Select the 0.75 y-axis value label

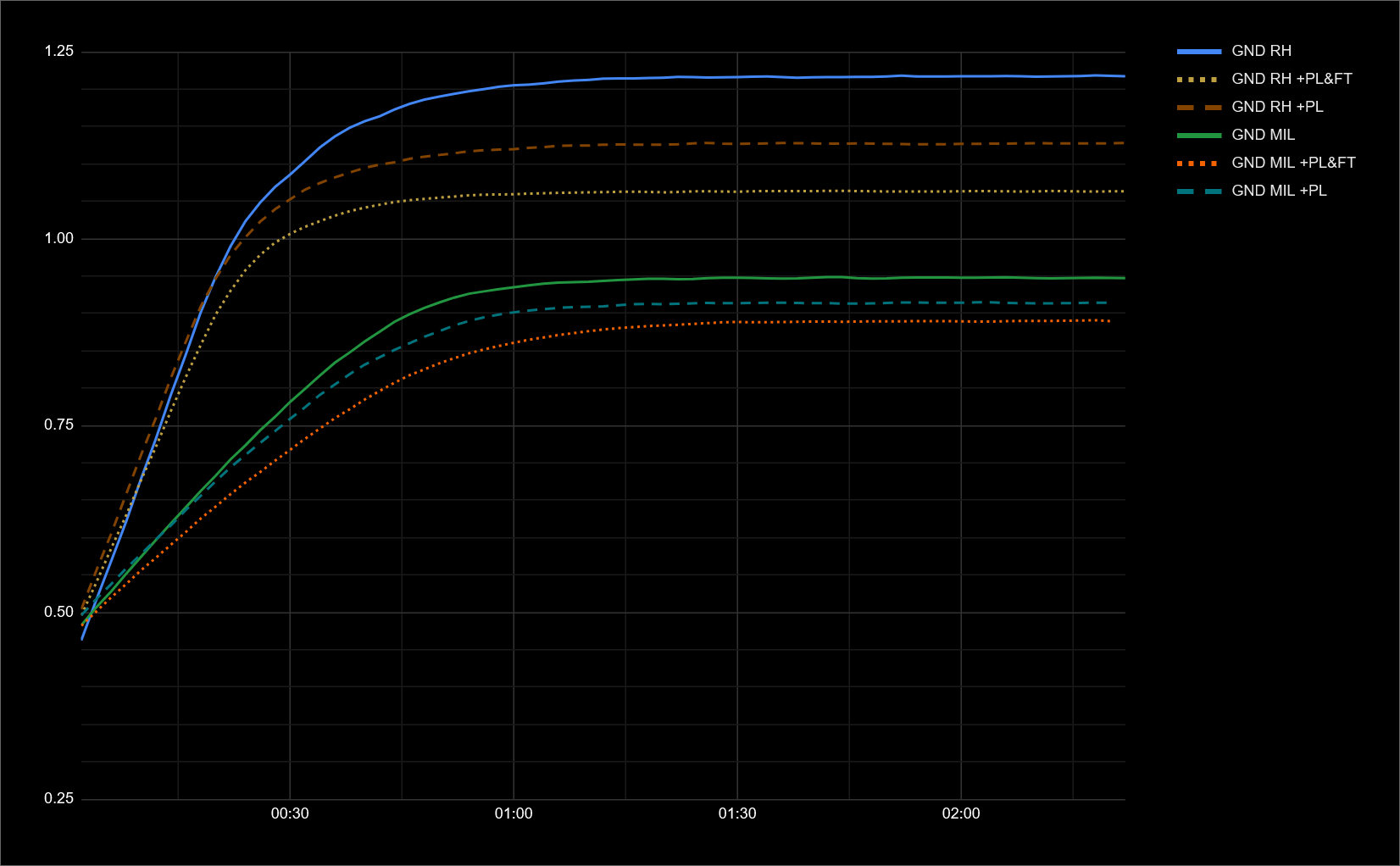(59, 425)
